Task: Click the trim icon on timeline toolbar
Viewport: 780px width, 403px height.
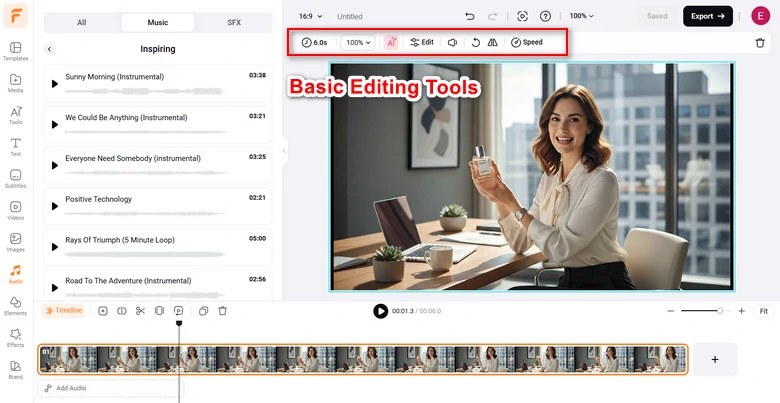Action: point(159,311)
